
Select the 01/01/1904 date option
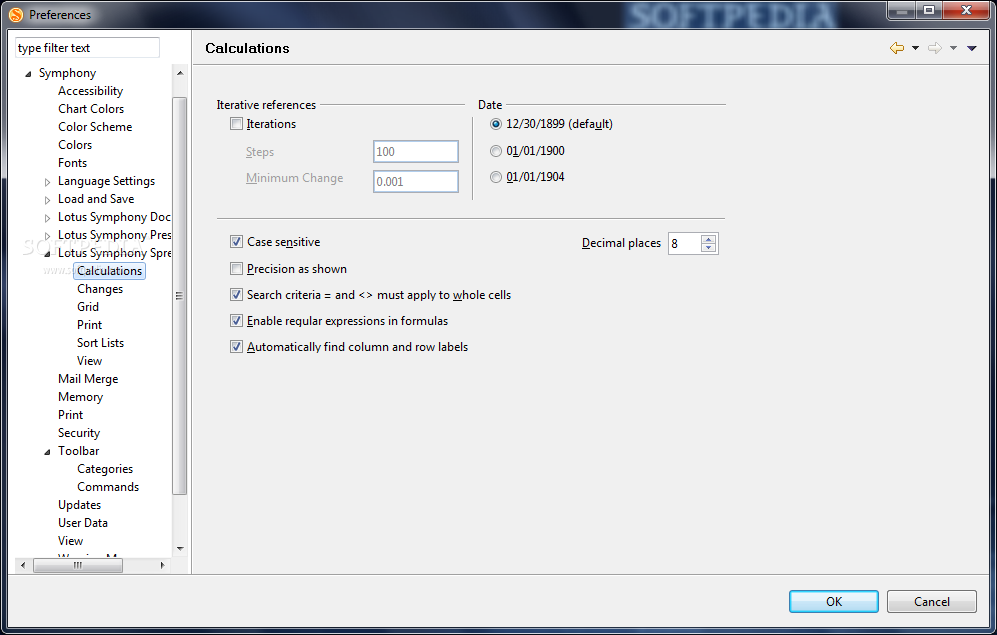point(496,177)
